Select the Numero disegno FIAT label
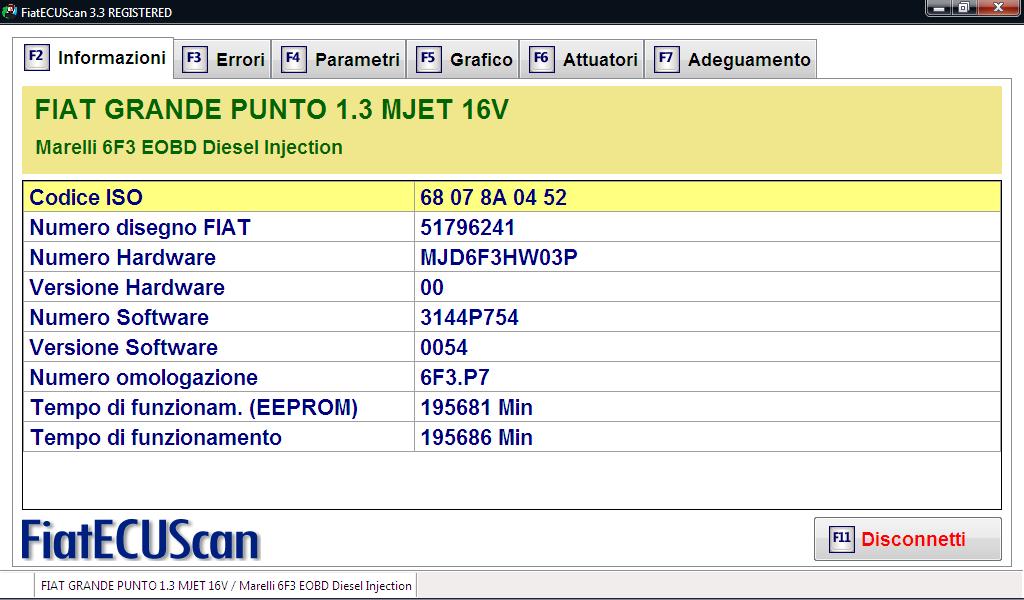 (140, 227)
